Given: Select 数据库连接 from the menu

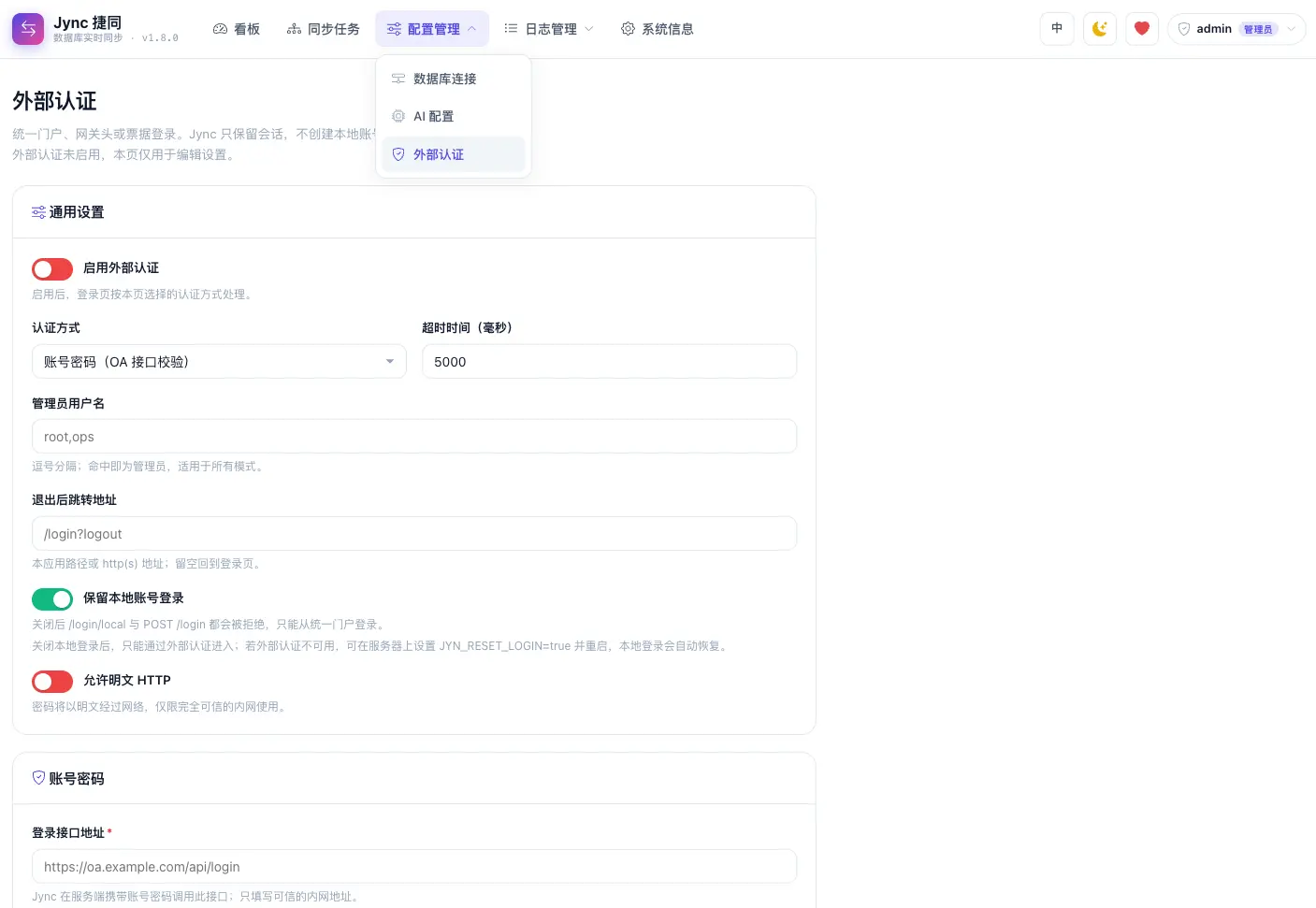Looking at the screenshot, I should pyautogui.click(x=454, y=79).
